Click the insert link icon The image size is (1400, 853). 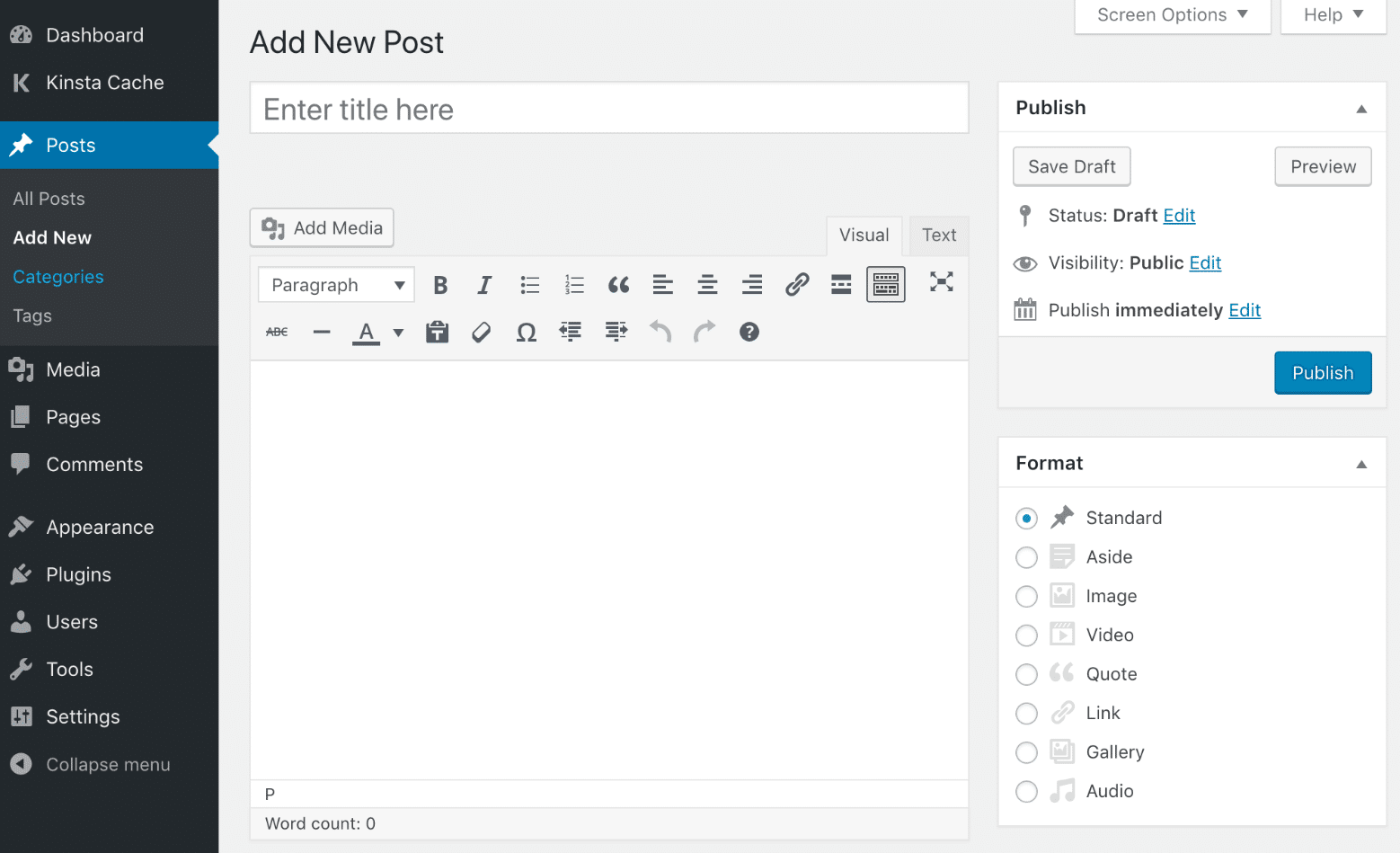click(x=796, y=285)
